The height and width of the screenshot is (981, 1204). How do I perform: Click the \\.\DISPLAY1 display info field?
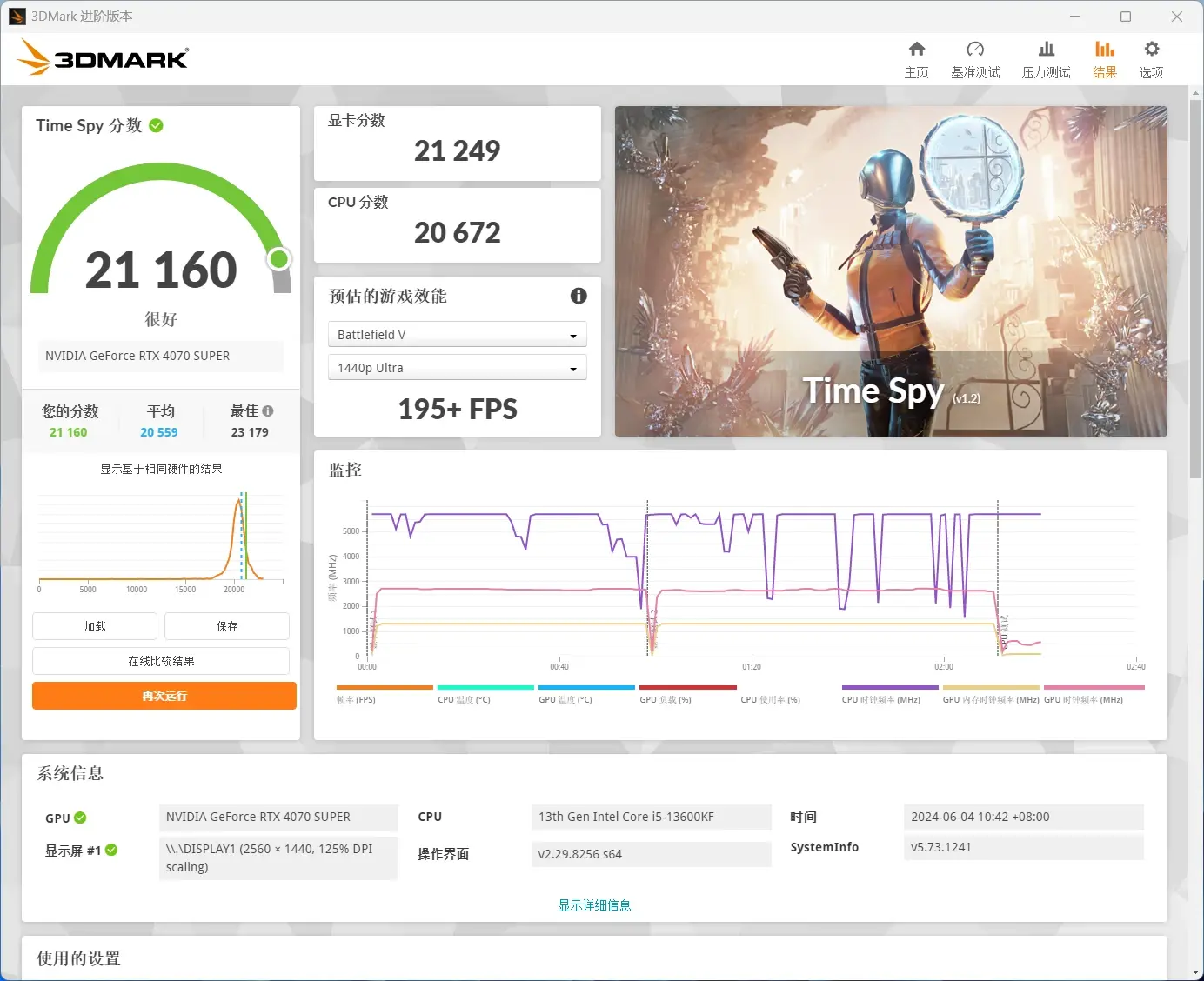(278, 858)
